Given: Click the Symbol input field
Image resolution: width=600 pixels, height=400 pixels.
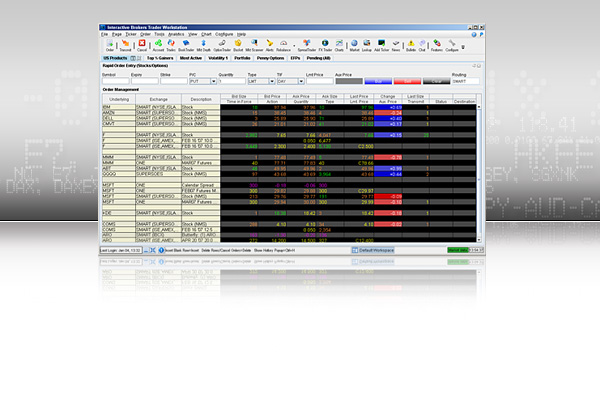Looking at the screenshot, I should tap(116, 81).
